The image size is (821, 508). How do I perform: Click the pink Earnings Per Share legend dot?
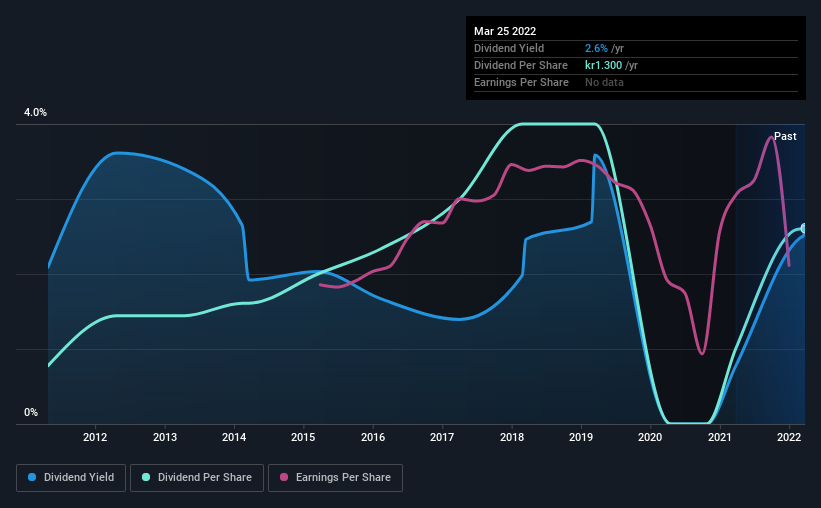click(x=284, y=477)
